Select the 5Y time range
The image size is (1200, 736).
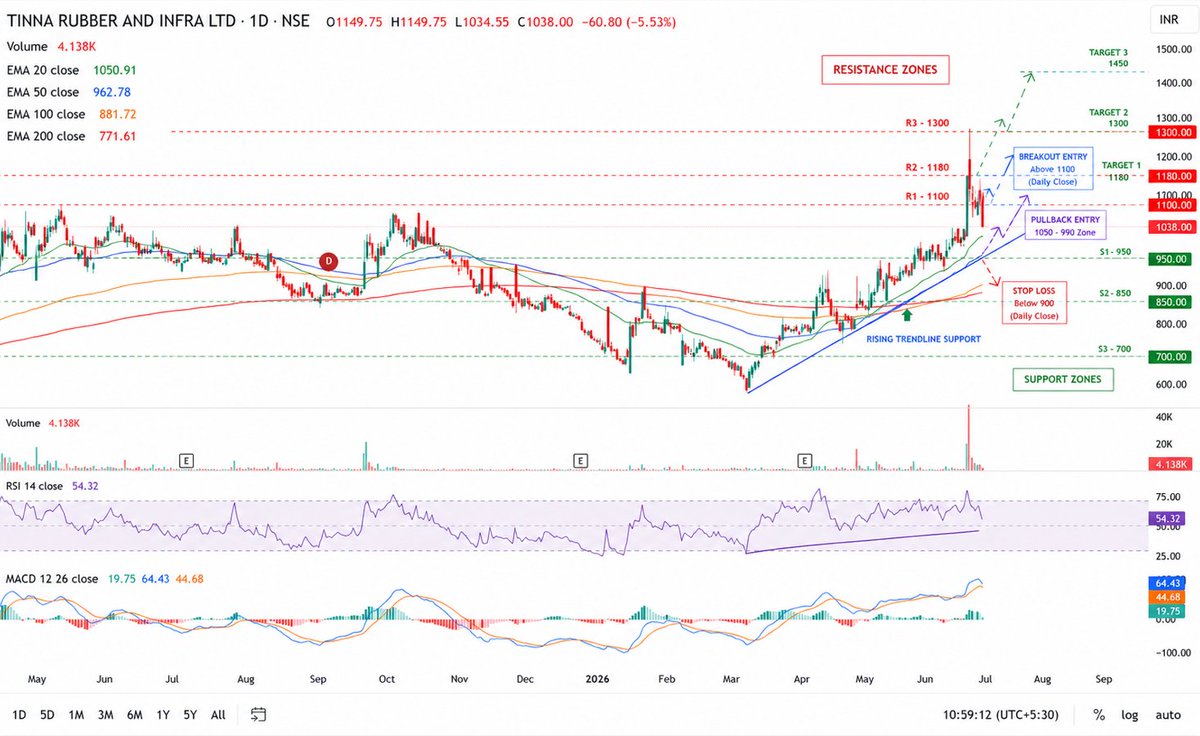pos(189,715)
